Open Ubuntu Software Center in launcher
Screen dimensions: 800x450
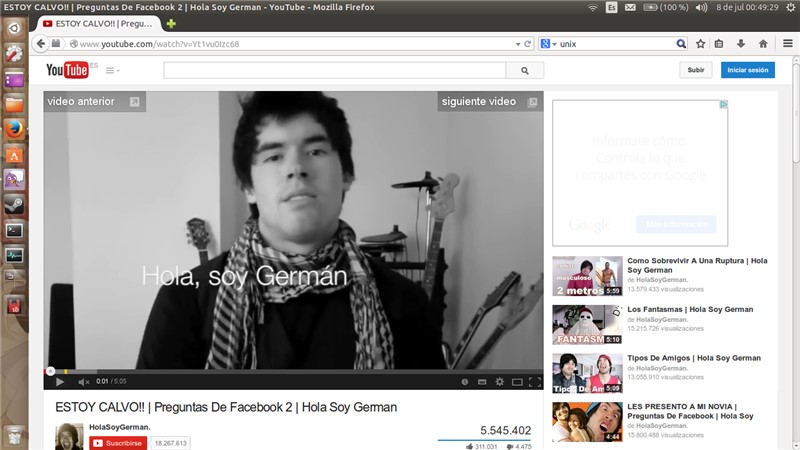[14, 155]
